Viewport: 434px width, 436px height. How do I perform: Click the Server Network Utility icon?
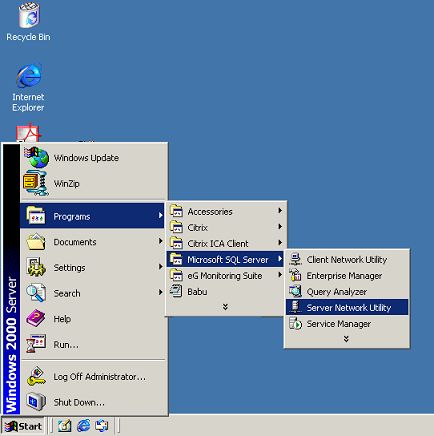(x=295, y=307)
